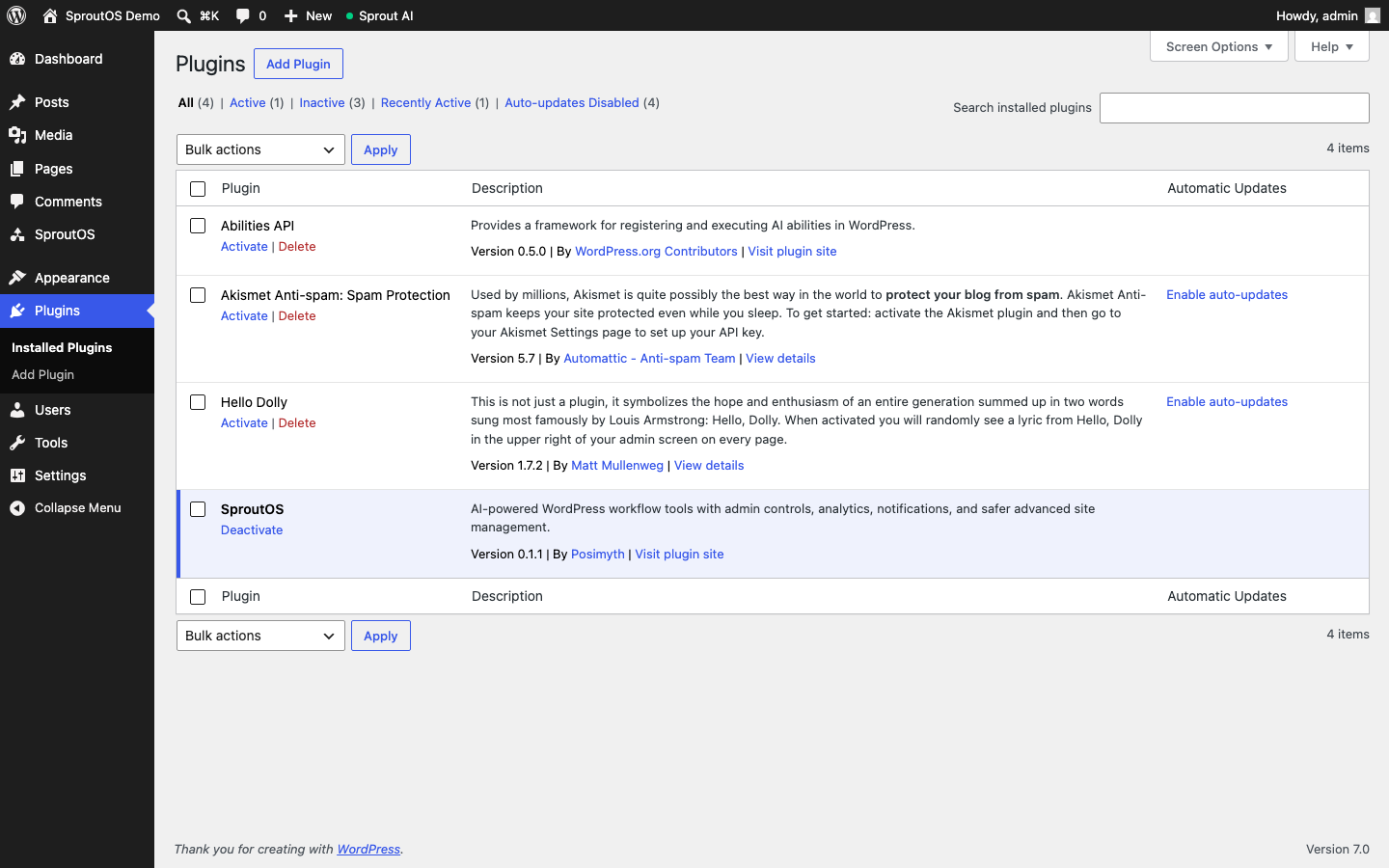The image size is (1389, 868).
Task: Click the Collapse Menu arrow icon
Action: point(17,508)
